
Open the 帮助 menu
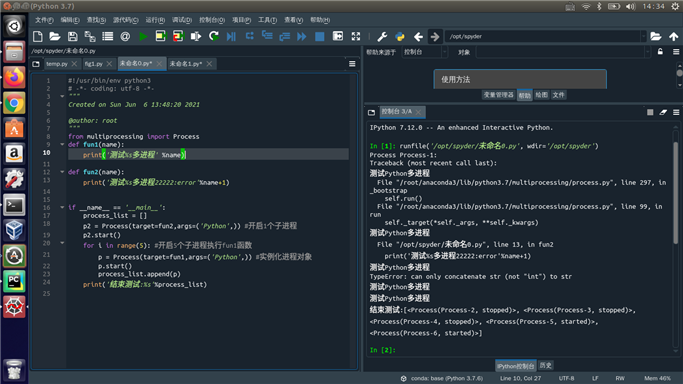(x=320, y=20)
